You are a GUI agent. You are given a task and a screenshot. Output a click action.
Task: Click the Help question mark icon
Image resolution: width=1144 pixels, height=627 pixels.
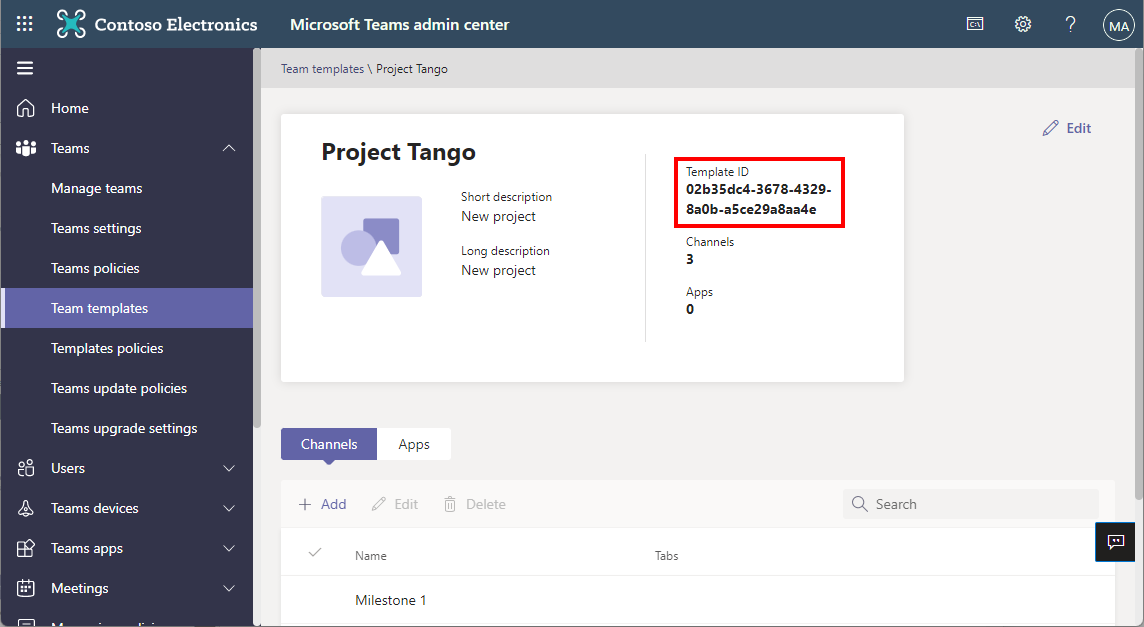[x=1070, y=24]
